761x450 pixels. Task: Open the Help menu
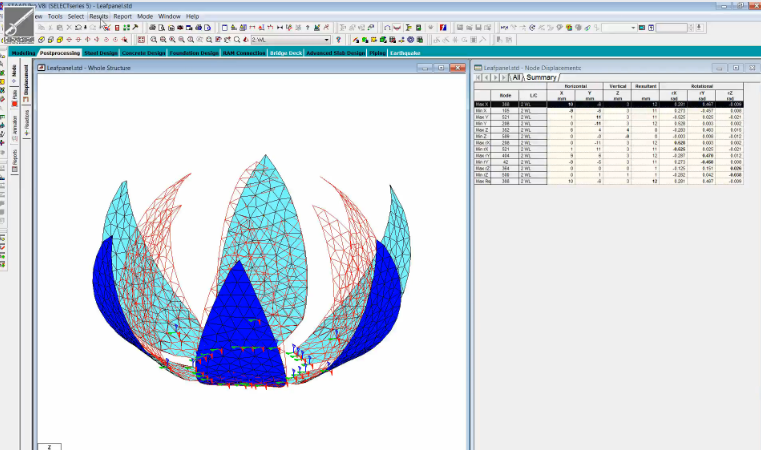(192, 16)
